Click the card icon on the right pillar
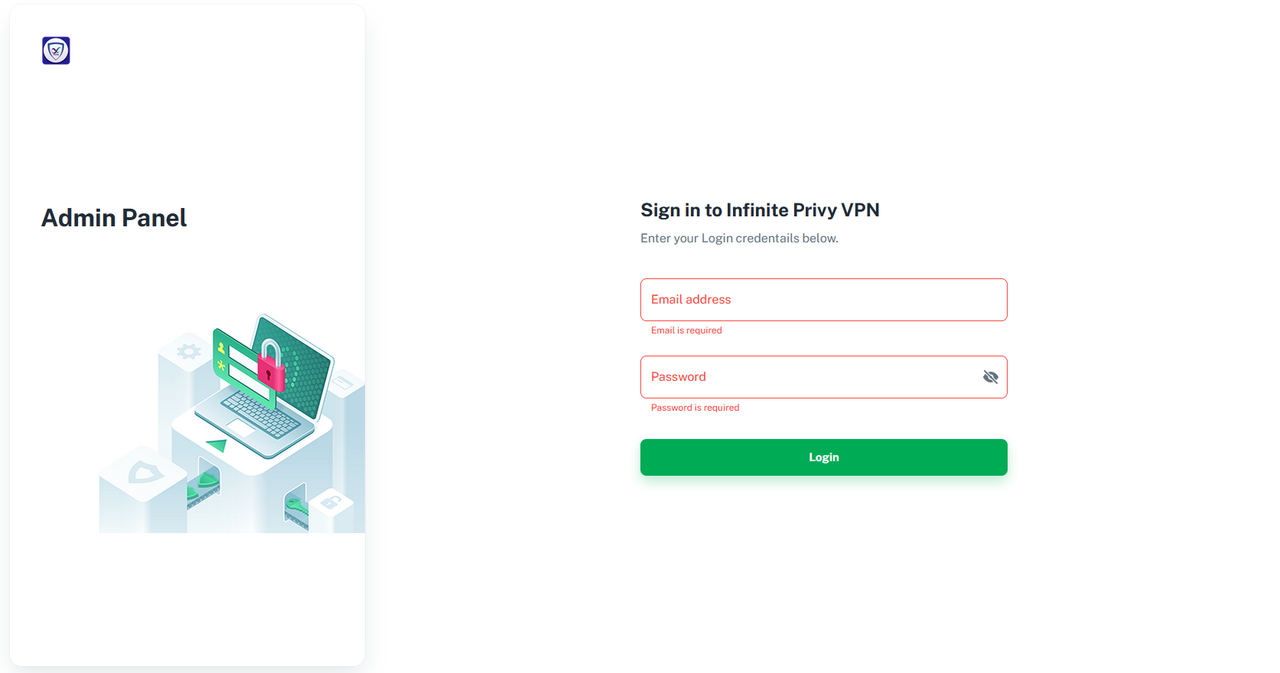This screenshot has height=673, width=1280. click(343, 381)
